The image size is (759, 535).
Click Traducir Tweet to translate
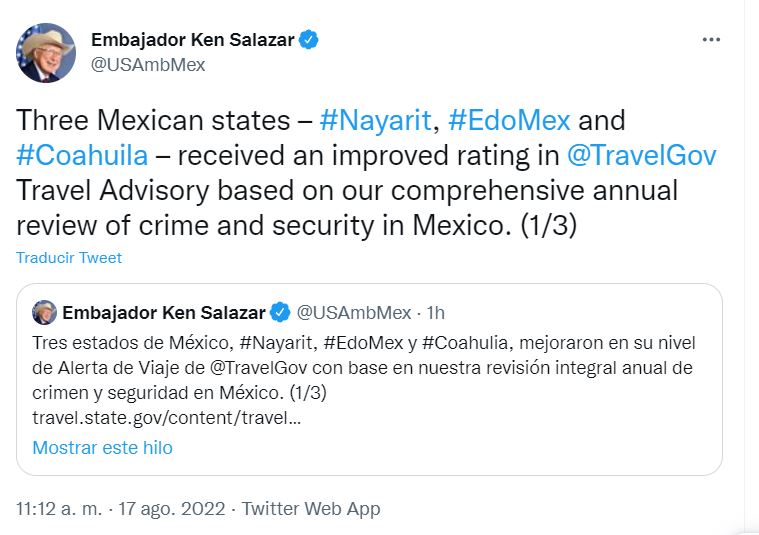[69, 258]
